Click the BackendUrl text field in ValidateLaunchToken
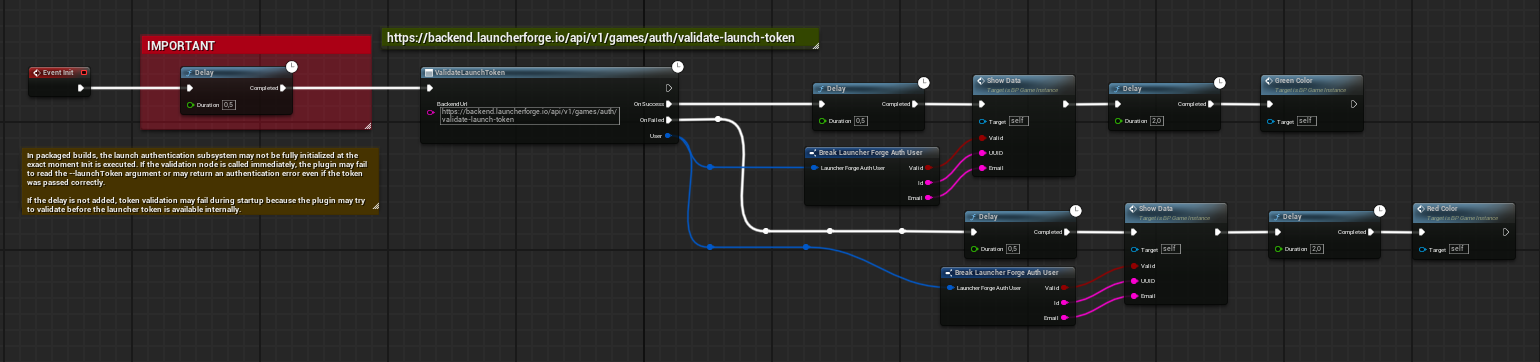Screen dimensions: 1540x362 coord(530,116)
